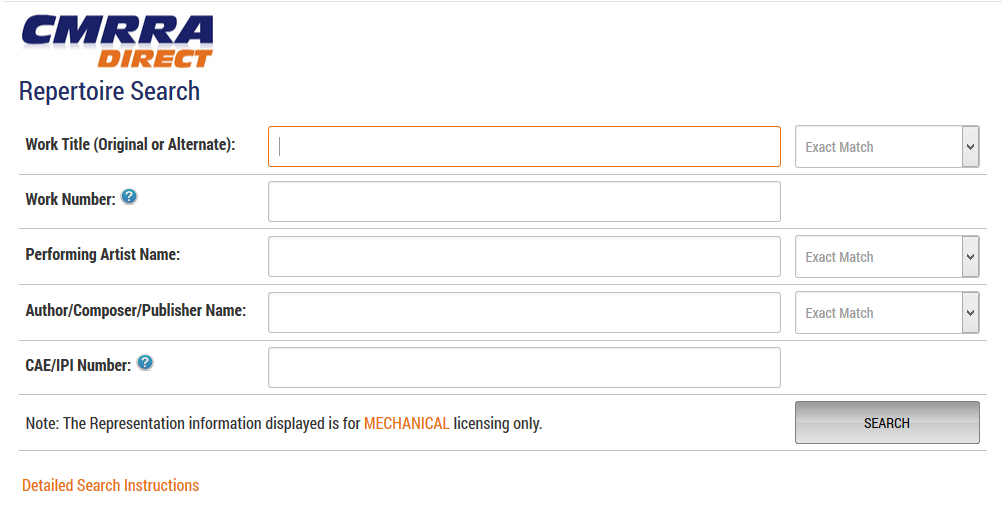The width and height of the screenshot is (1004, 530).
Task: Click the Performing Artist Name label
Action: point(103,254)
